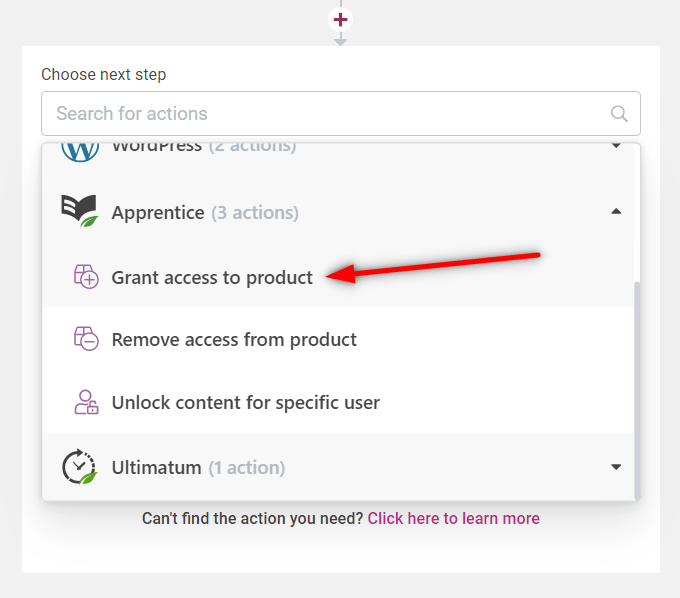Expand the WordPress actions arrow

[616, 146]
